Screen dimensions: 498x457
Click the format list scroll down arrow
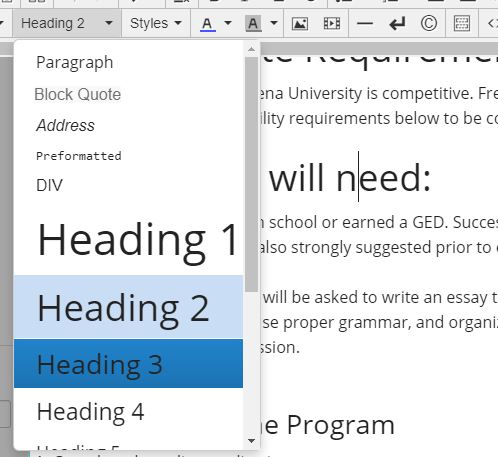point(252,441)
